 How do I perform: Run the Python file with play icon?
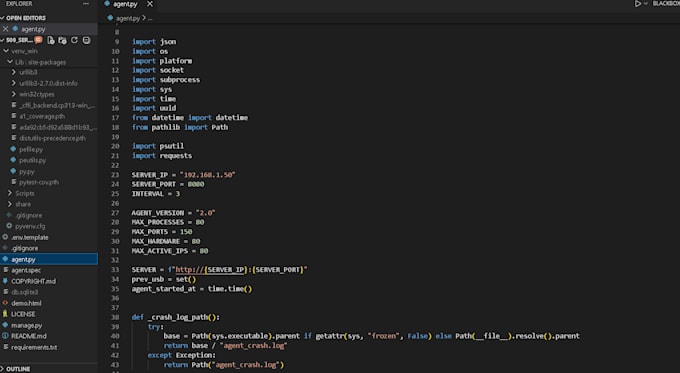coord(638,3)
